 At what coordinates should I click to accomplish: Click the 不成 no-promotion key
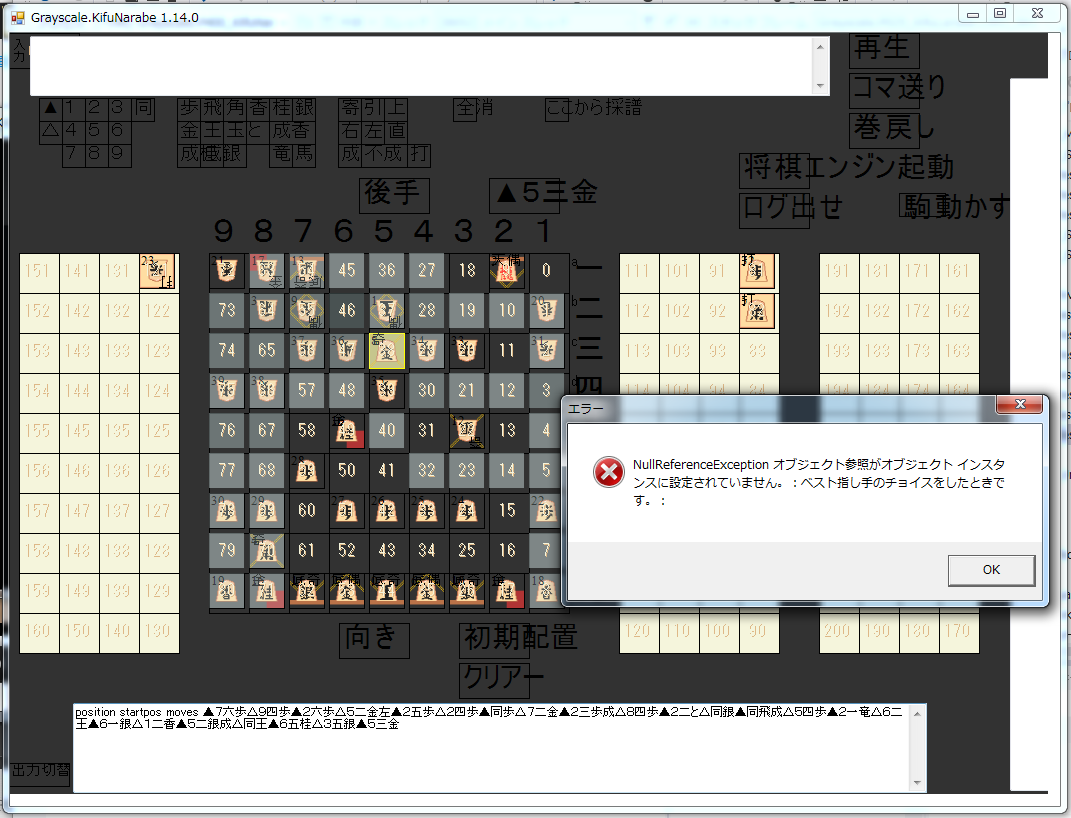click(385, 155)
